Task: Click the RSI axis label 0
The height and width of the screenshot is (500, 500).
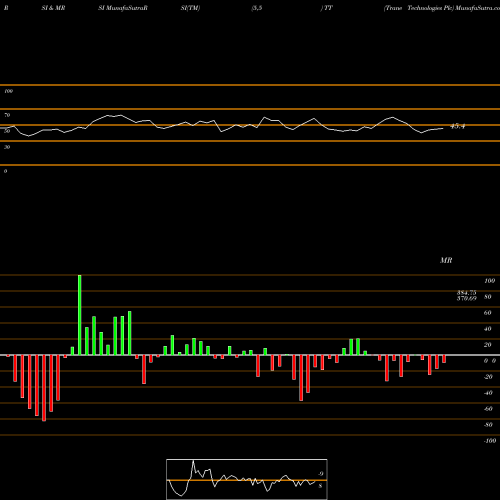Action: click(6, 171)
